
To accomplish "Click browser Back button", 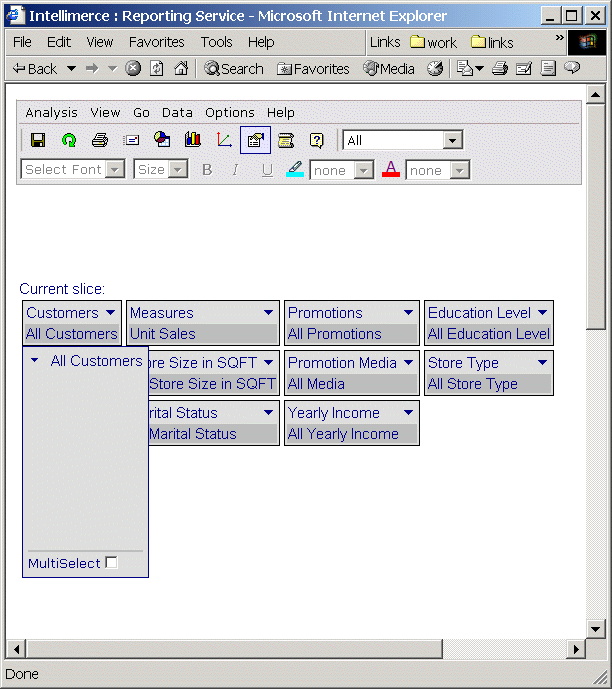I will [x=35, y=69].
